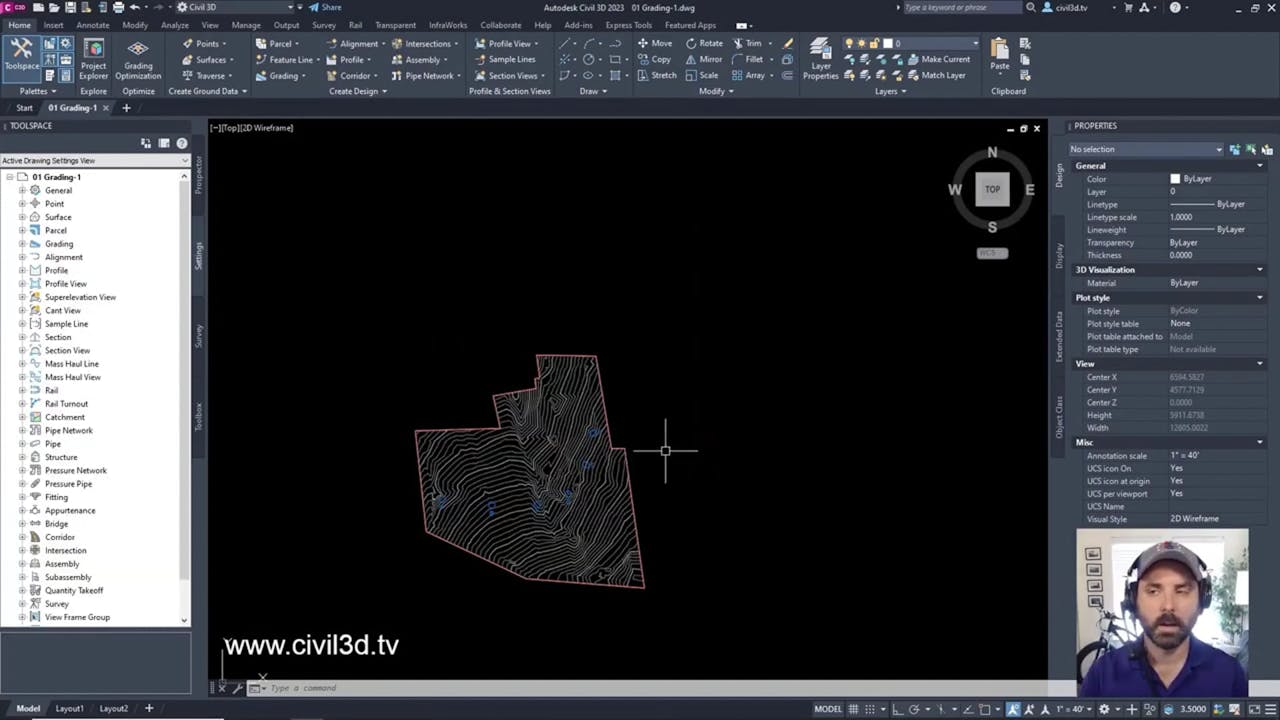Toggle grid display in the status bar

tap(854, 709)
